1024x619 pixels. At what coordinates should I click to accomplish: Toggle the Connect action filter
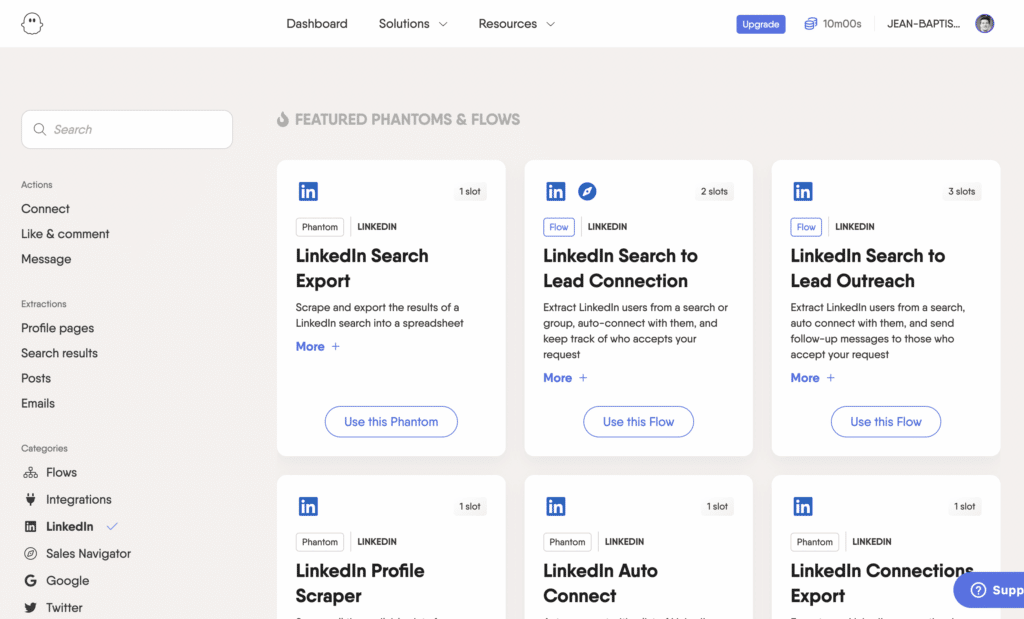[x=45, y=209]
